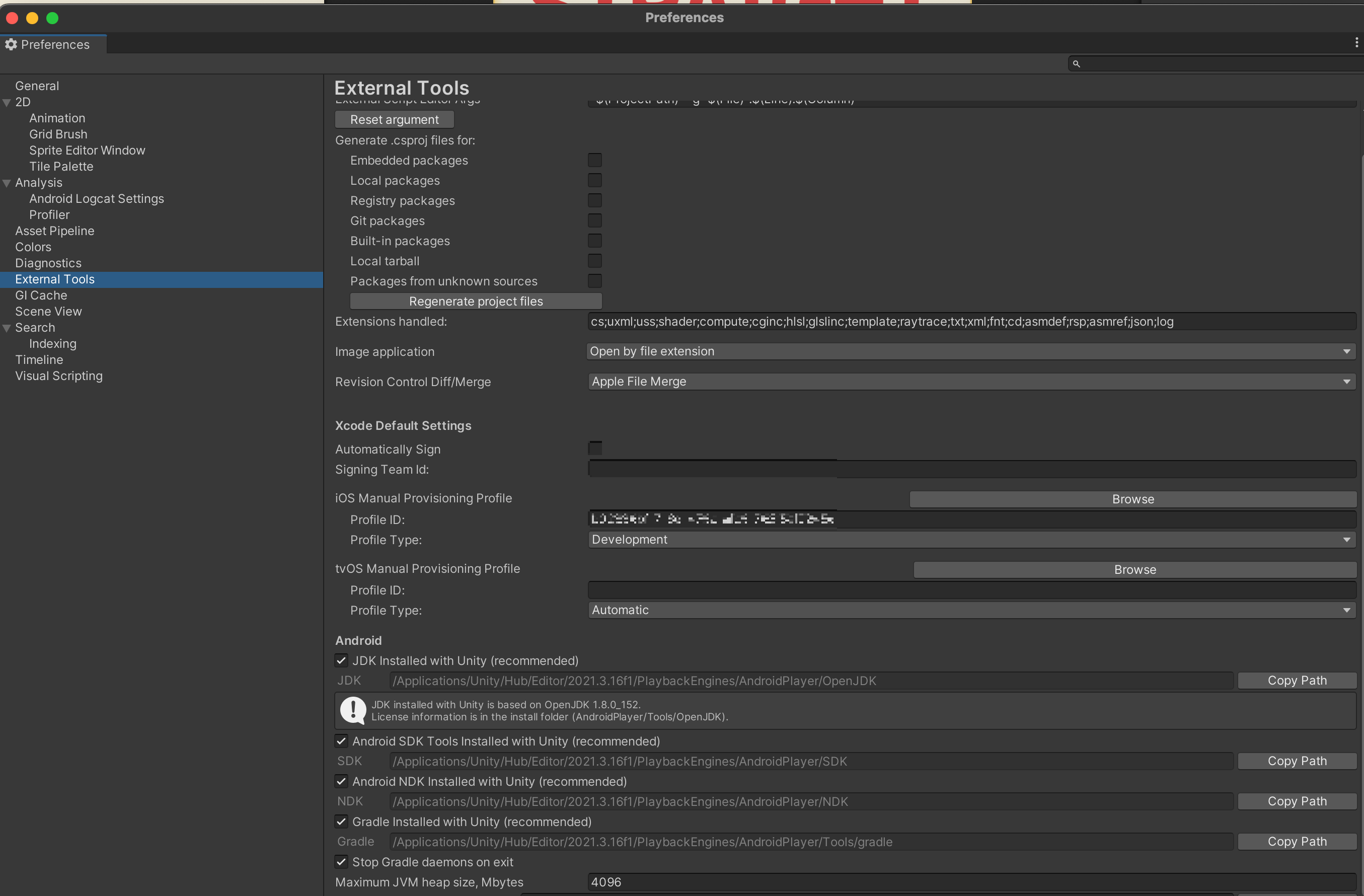Toggle the Automatically Sign checkbox
The image size is (1364, 896).
(x=595, y=447)
